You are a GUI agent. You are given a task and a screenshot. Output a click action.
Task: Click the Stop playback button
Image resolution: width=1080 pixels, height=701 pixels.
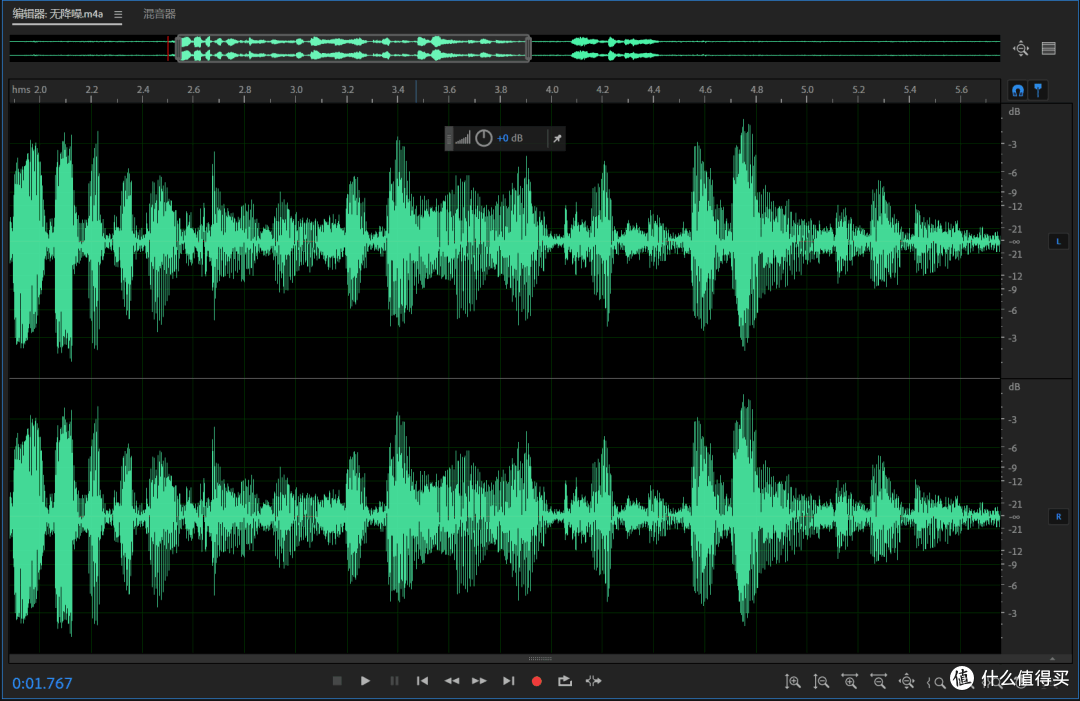click(337, 681)
